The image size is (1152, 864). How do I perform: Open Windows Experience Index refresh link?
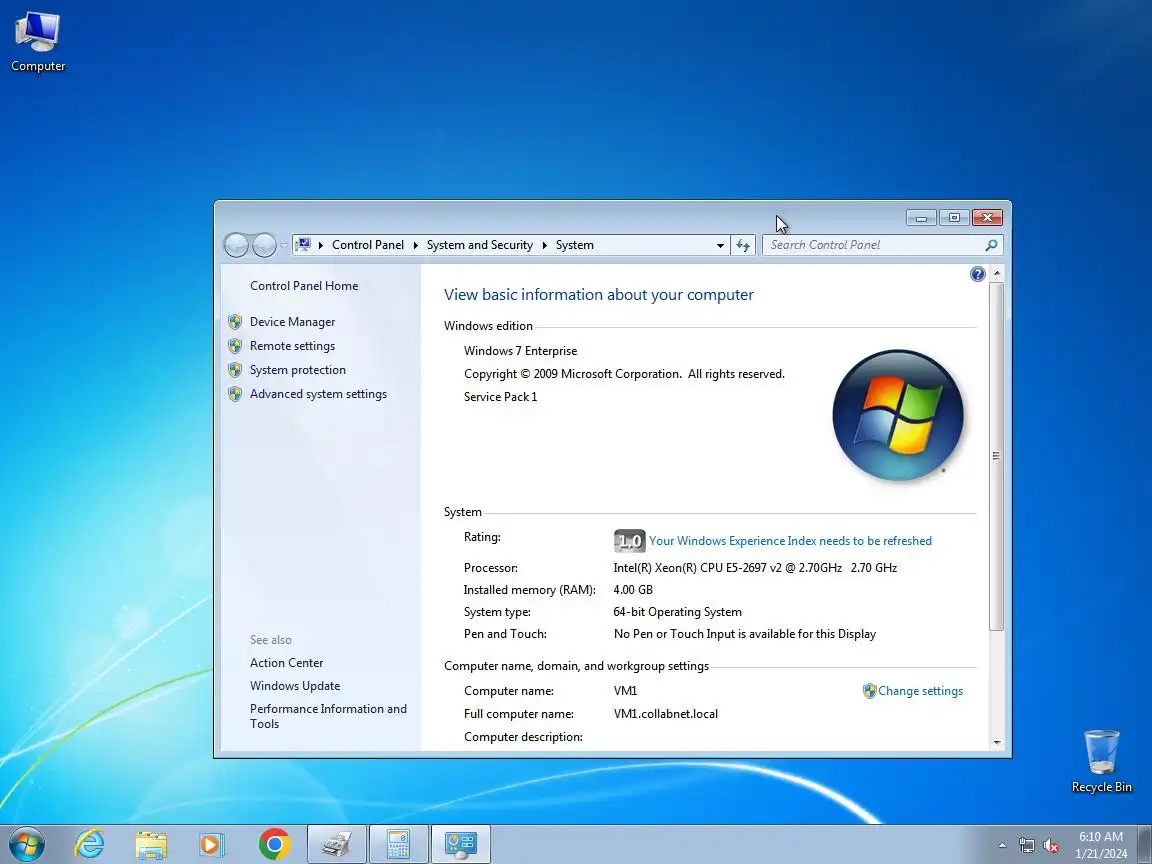790,541
